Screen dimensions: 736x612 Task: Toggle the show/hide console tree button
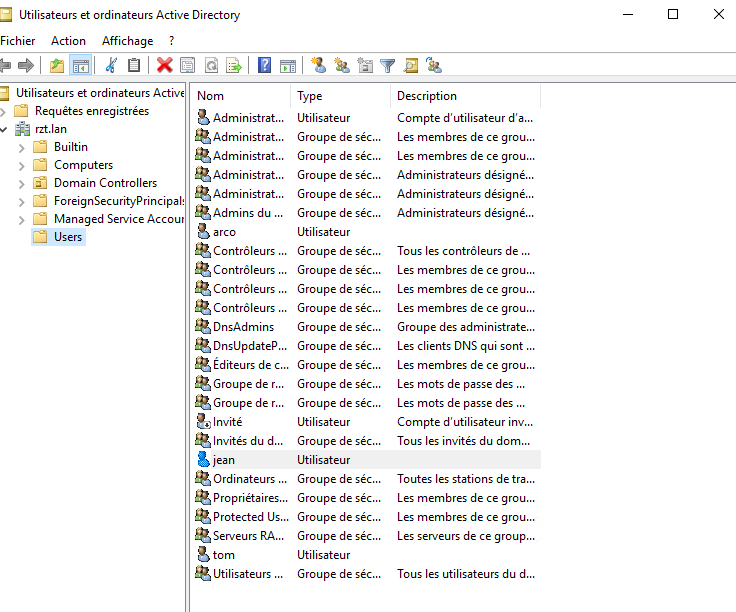[81, 65]
